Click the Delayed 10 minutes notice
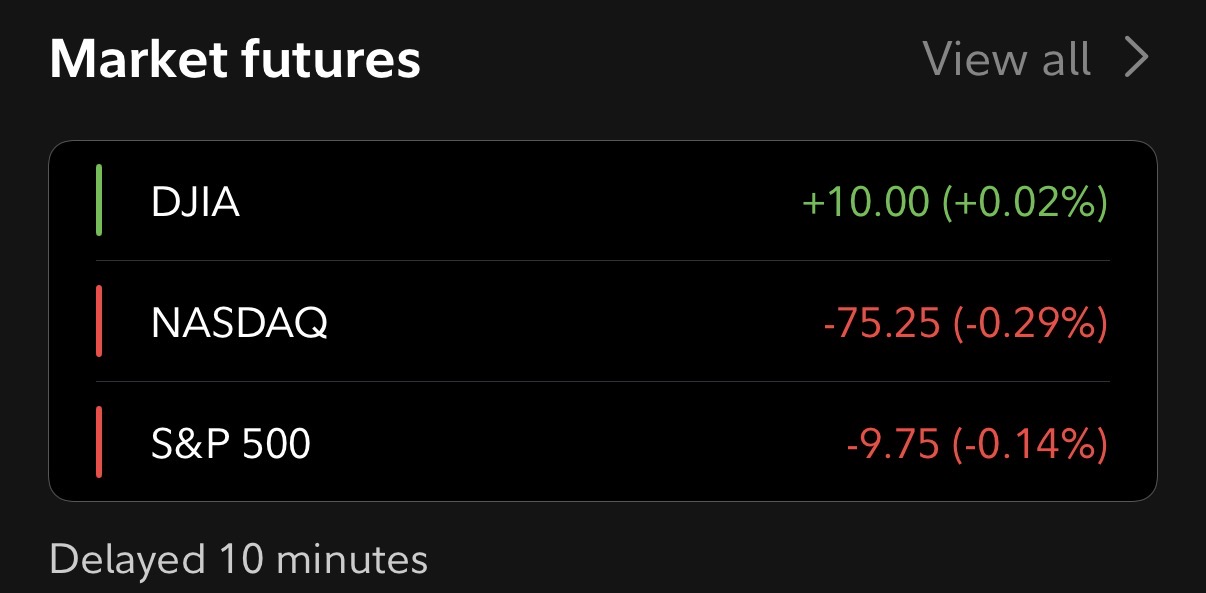Viewport: 1206px width, 593px height. (x=238, y=559)
